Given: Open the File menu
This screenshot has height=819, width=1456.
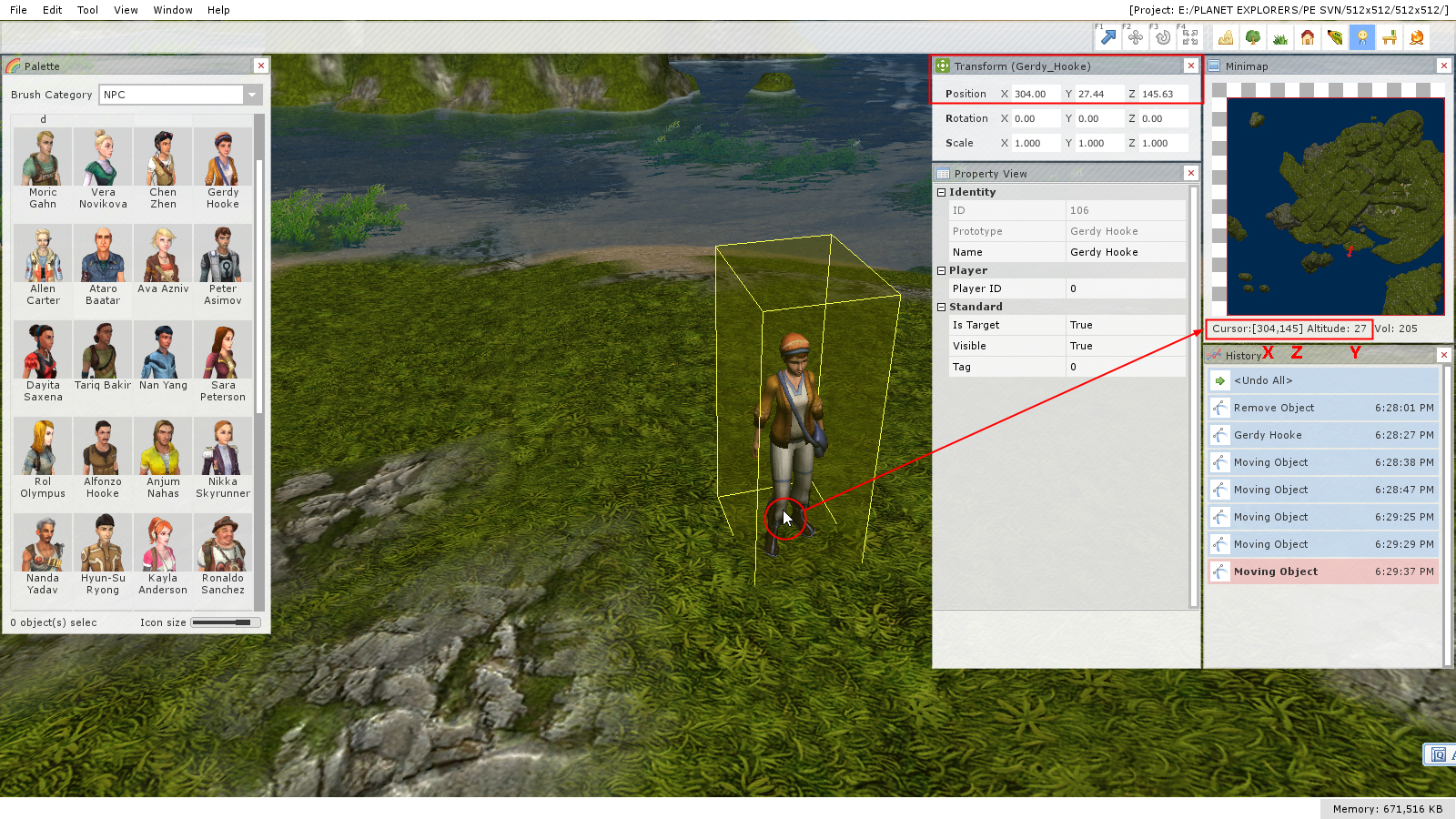Looking at the screenshot, I should [18, 10].
